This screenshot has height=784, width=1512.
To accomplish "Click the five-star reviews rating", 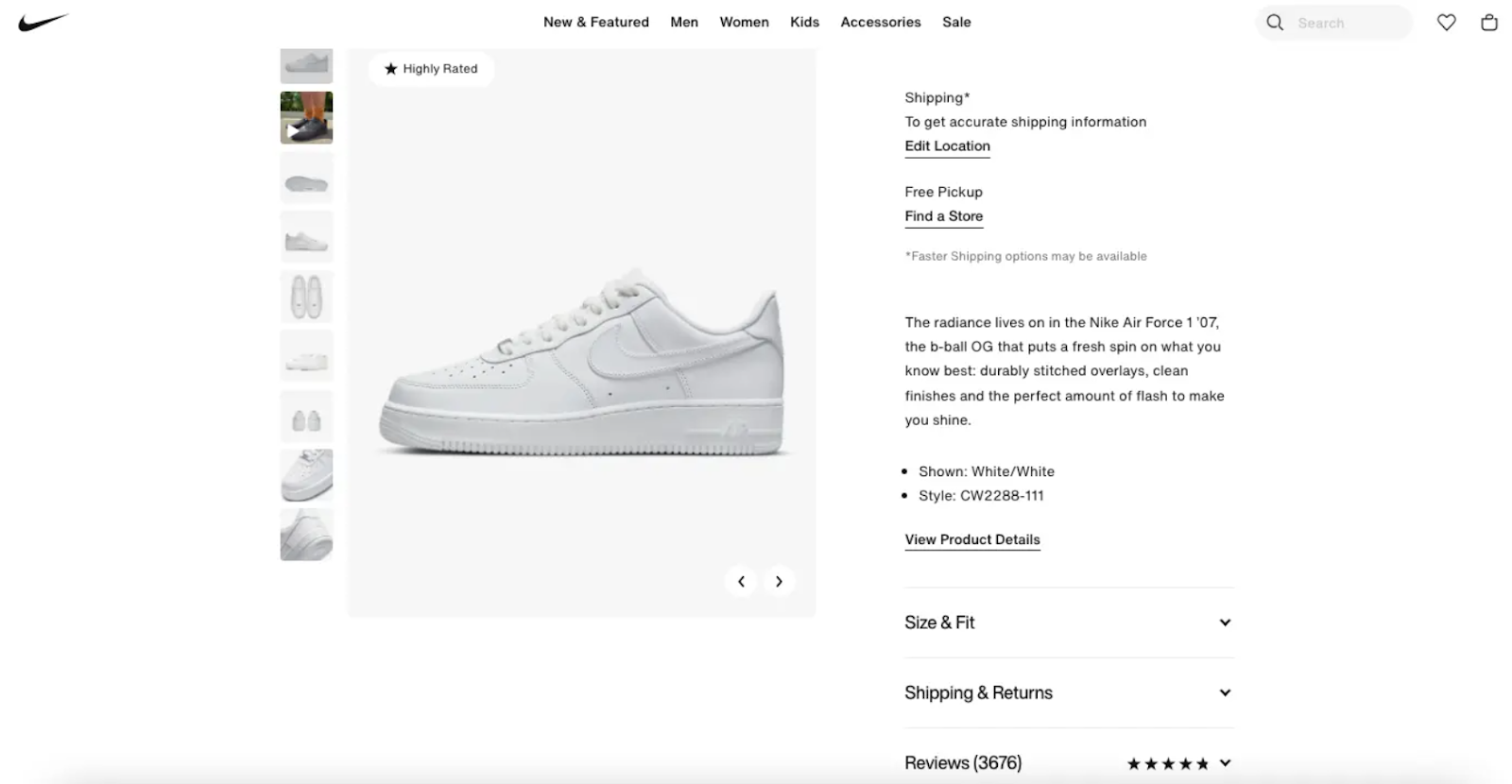I will tap(1167, 763).
